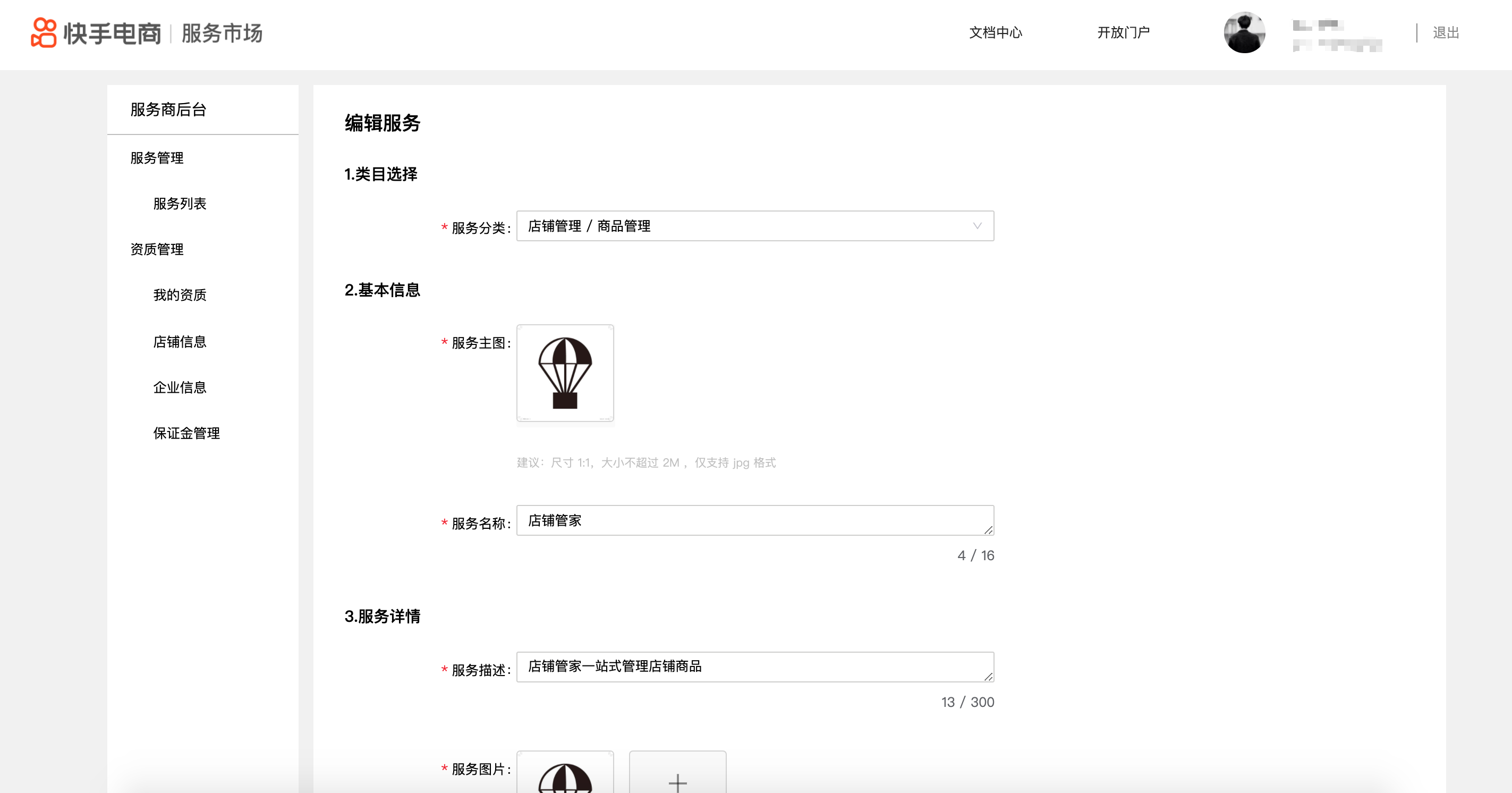Click the 编辑服务 page heading
The width and height of the screenshot is (1512, 793).
382,123
